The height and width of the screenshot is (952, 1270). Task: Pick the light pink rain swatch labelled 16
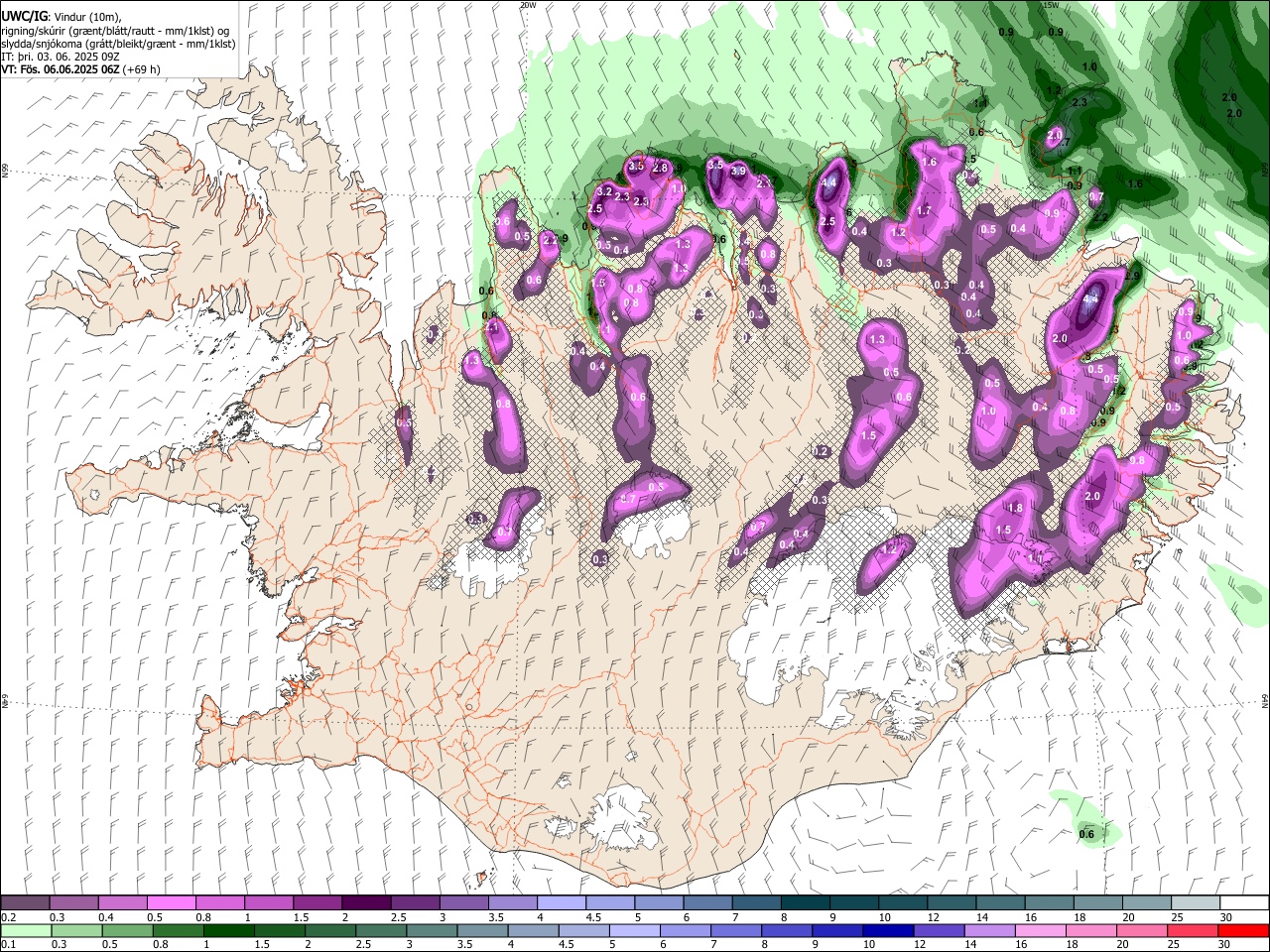click(1041, 930)
